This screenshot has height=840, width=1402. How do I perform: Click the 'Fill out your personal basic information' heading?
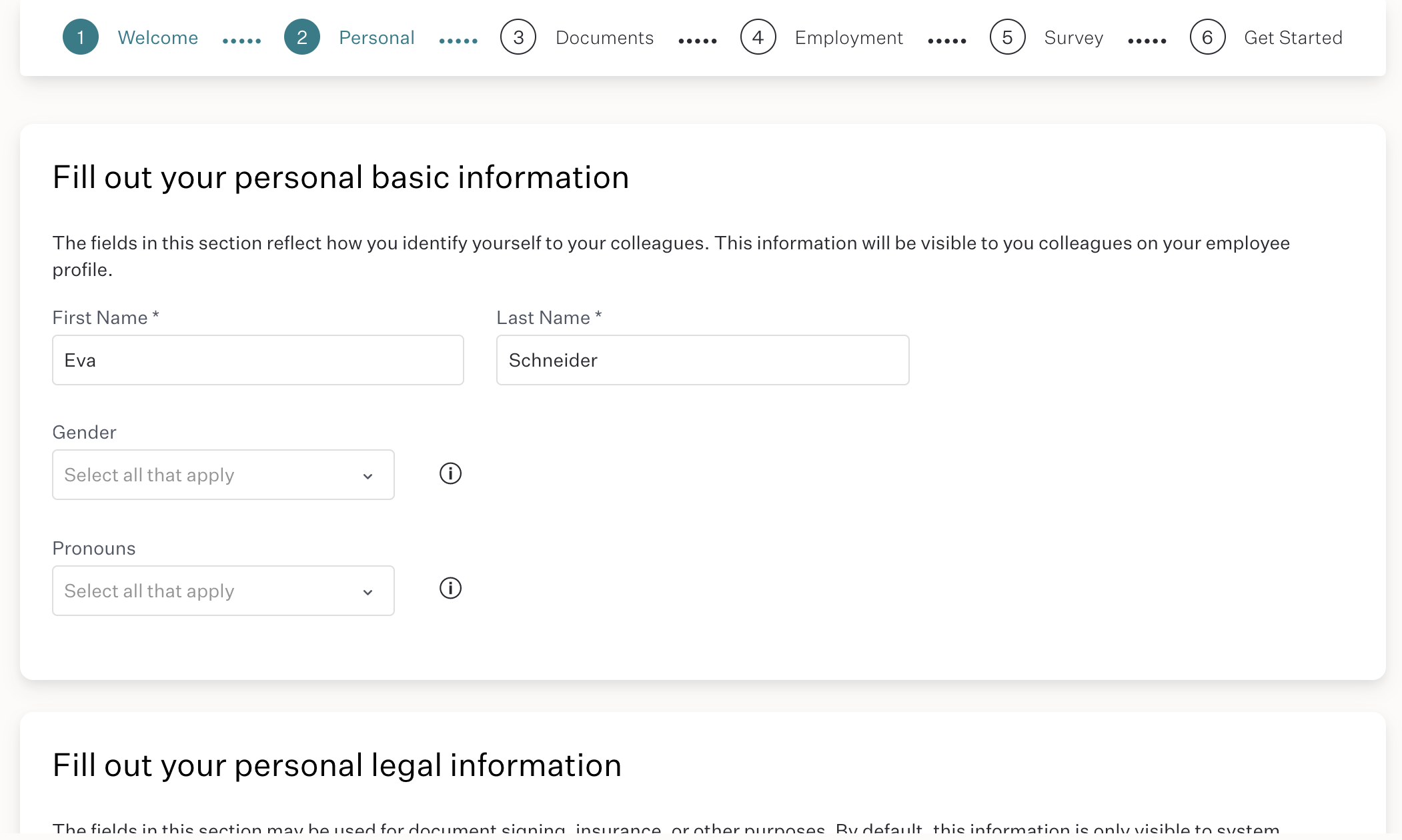tap(341, 177)
